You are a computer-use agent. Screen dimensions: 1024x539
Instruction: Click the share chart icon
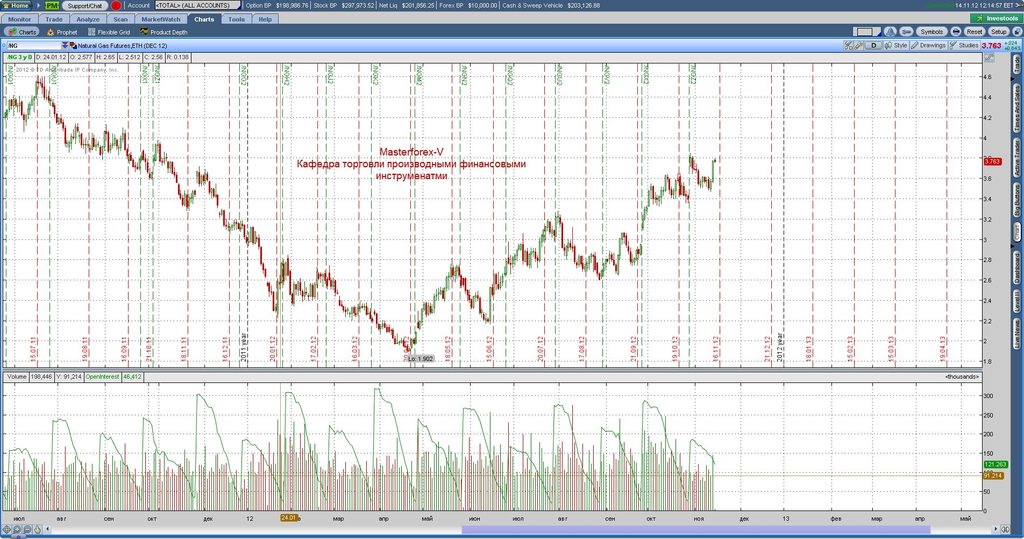click(x=906, y=31)
